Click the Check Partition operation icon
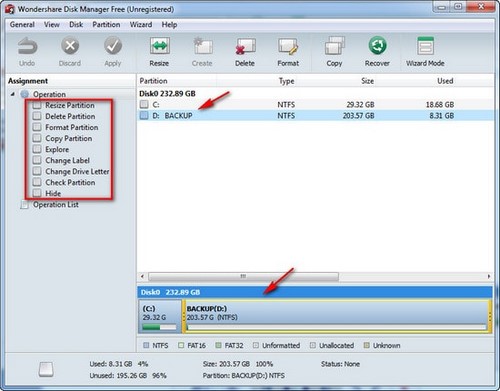This screenshot has width=500, height=391. tap(37, 182)
